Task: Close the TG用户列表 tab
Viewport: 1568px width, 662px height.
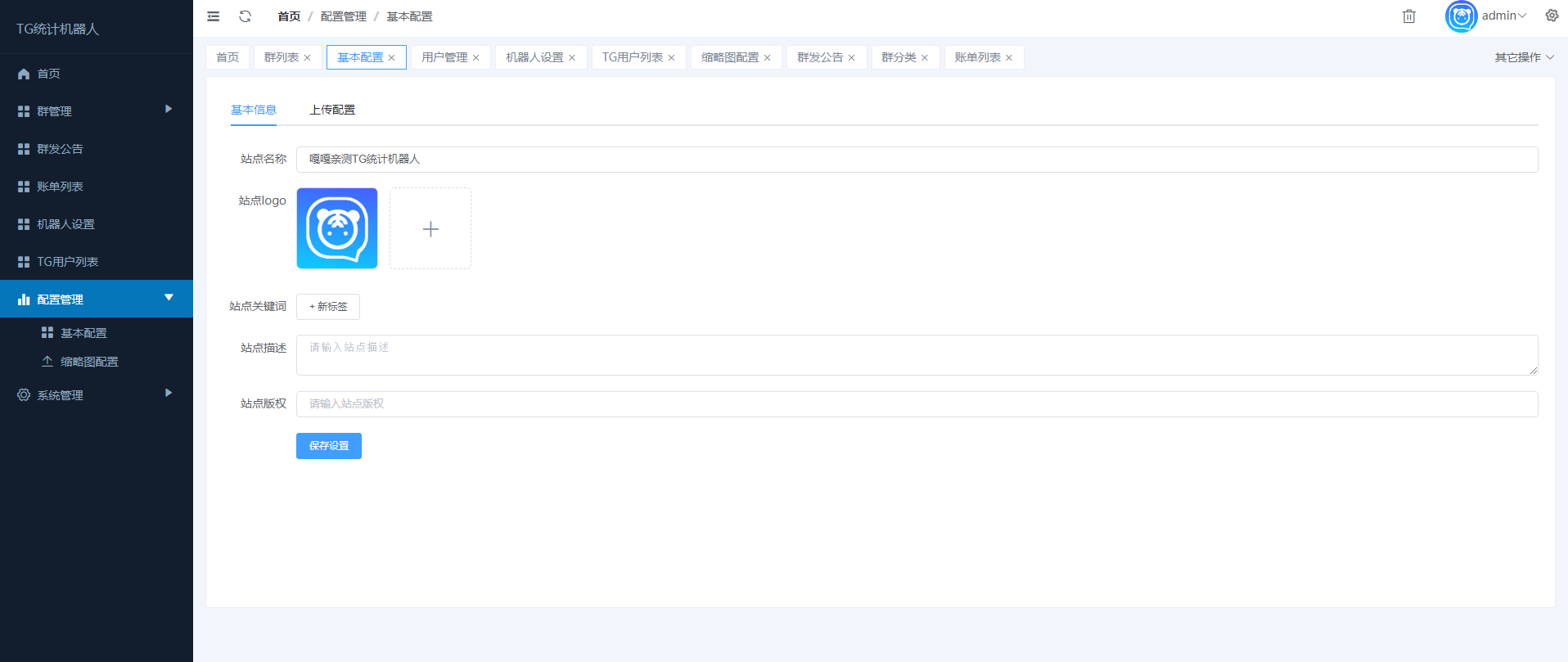Action: coord(672,58)
